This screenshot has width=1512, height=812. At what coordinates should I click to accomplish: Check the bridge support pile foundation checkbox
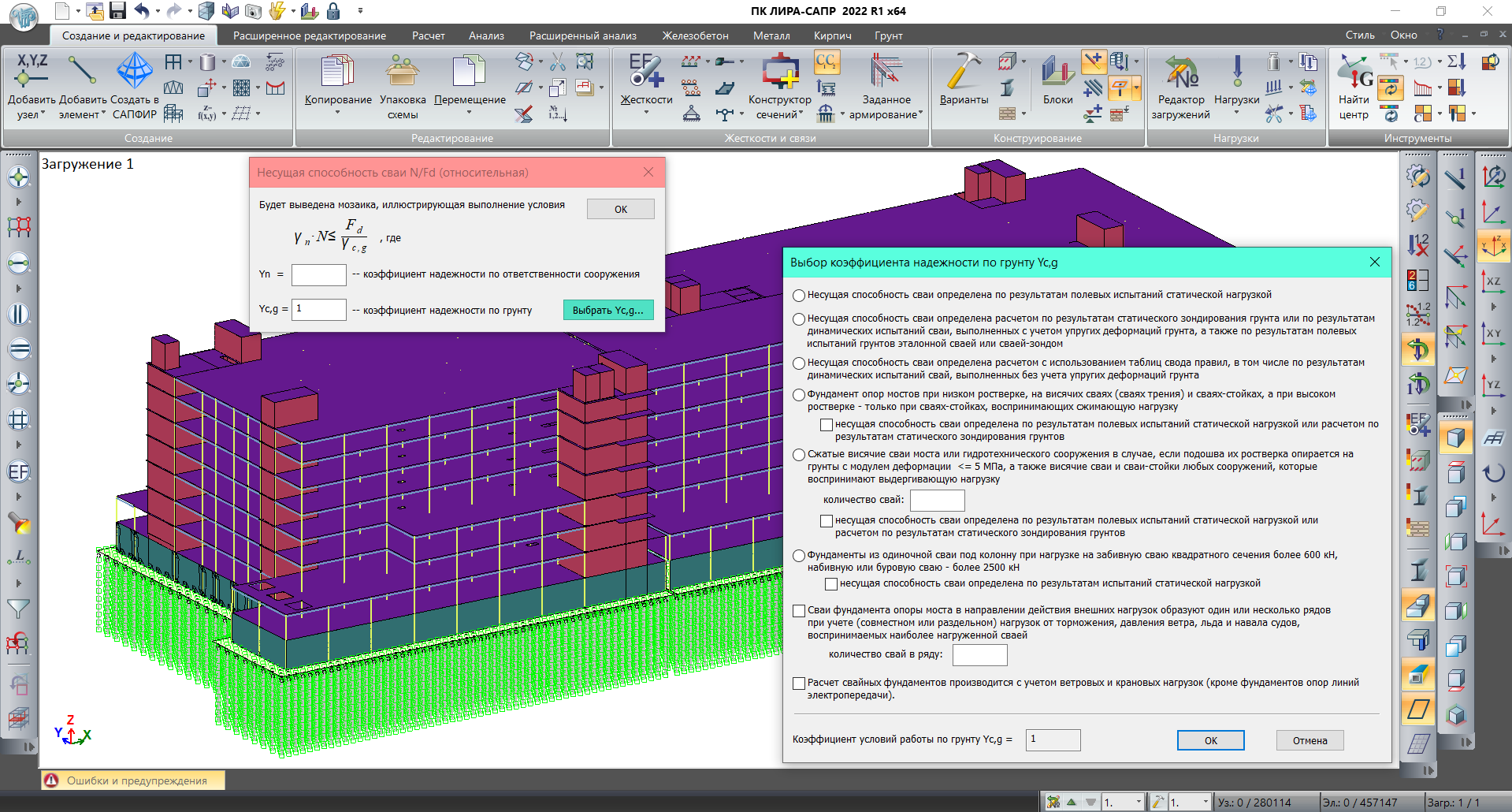pyautogui.click(x=799, y=611)
